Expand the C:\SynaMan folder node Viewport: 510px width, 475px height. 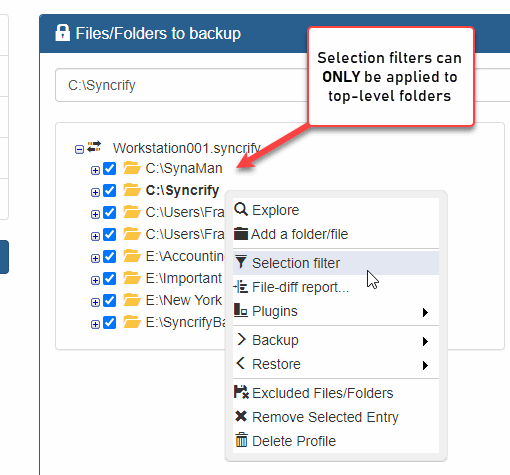[x=95, y=170]
